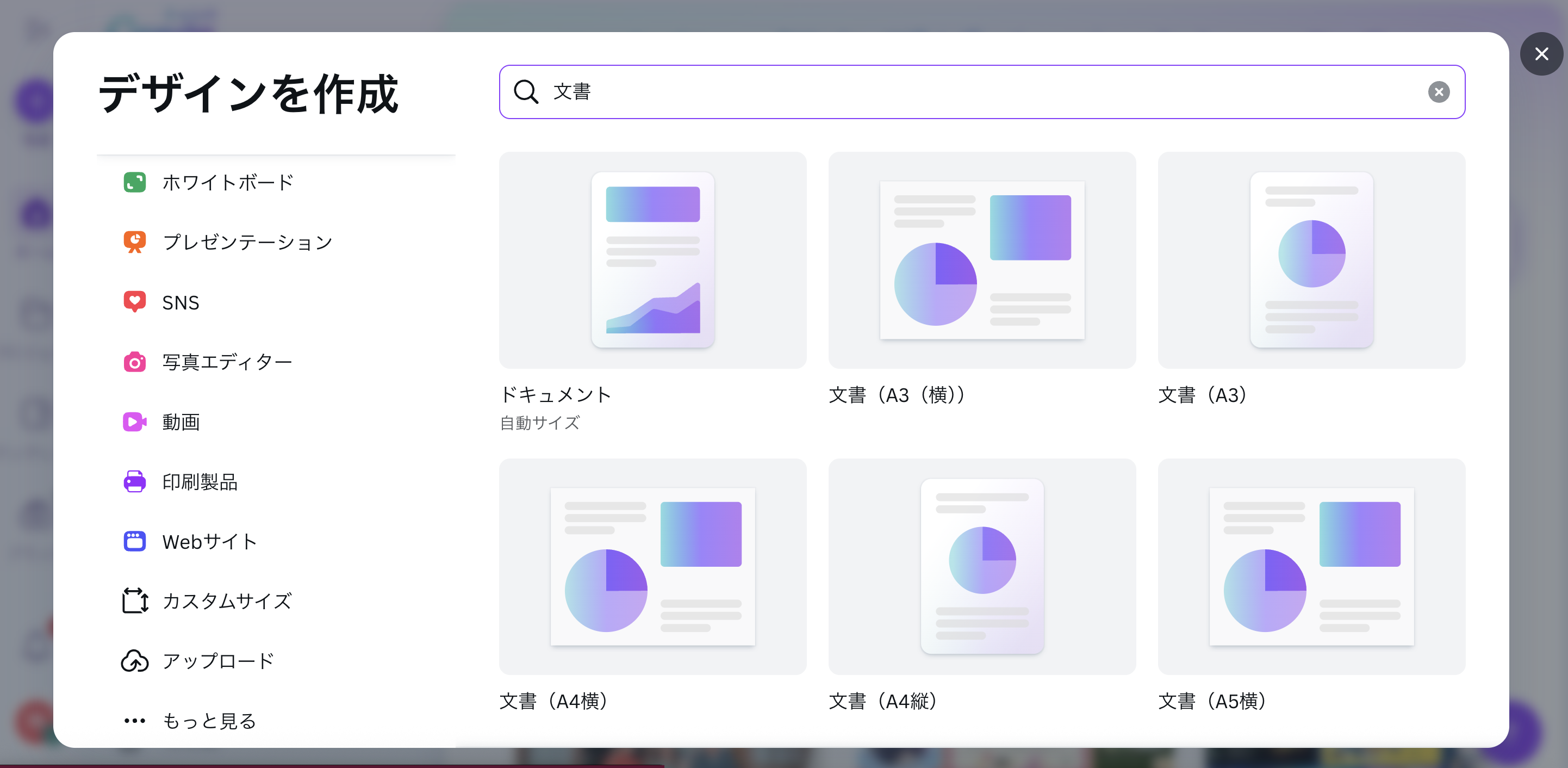Expand the もっと見る three-dots item
The image size is (1568, 768).
point(134,721)
